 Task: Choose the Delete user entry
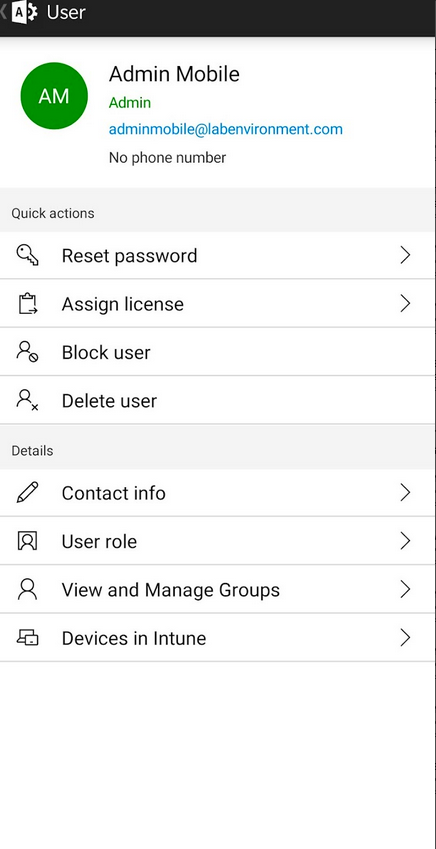pos(217,400)
